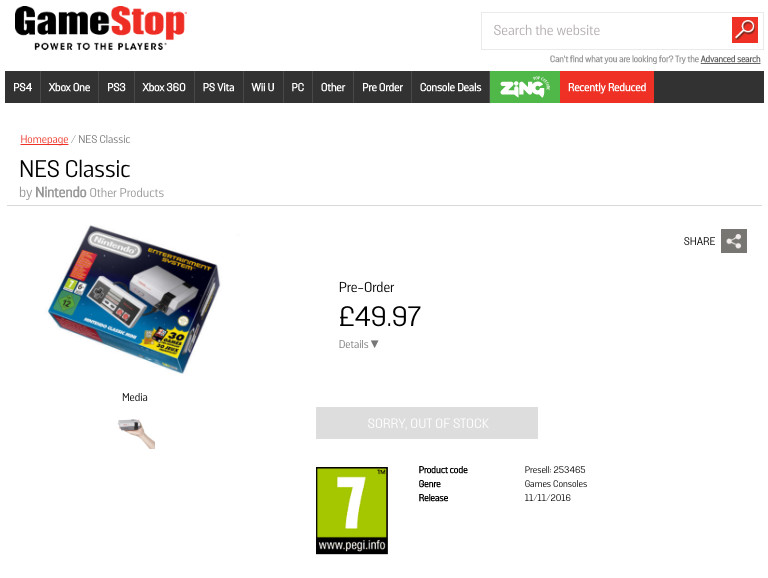
Task: Expand the price Details dropdown
Action: coord(358,344)
